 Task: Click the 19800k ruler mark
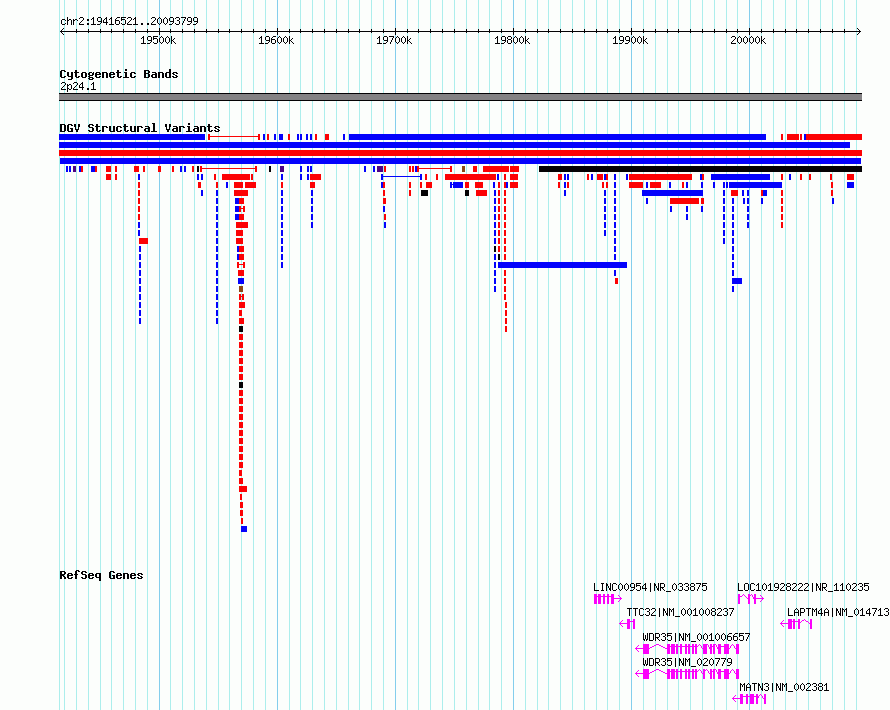coord(513,40)
